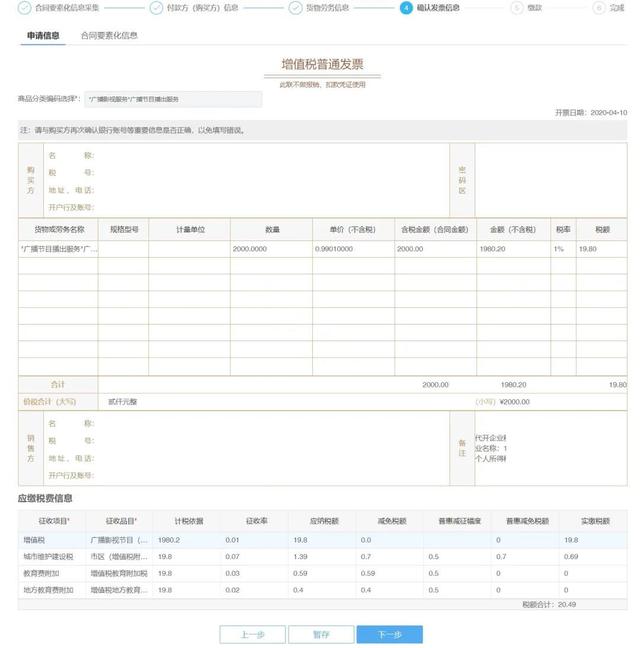Image resolution: width=640 pixels, height=648 pixels.
Task: Select the 增值税 row in tax table
Action: [322, 540]
